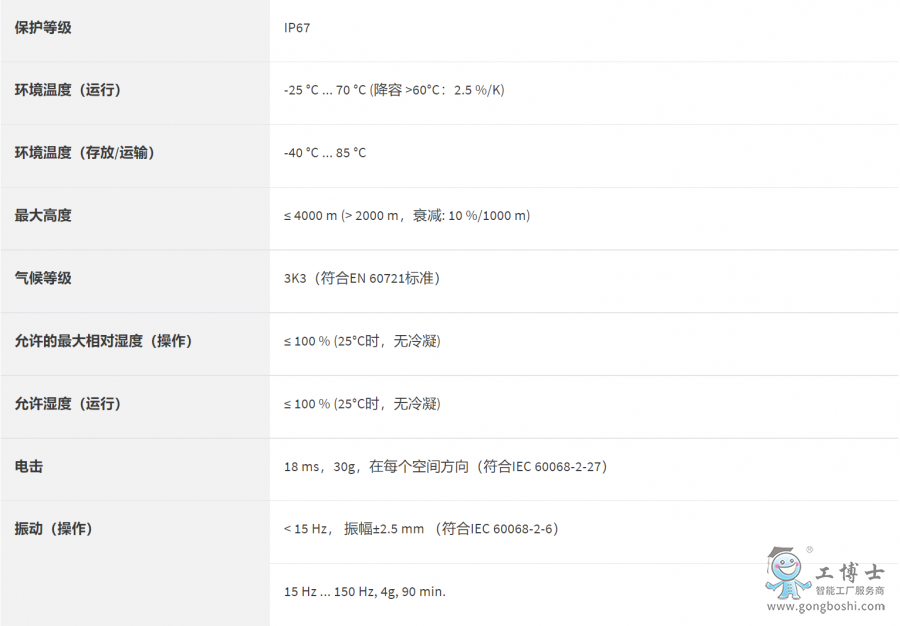The height and width of the screenshot is (626, 900).
Task: Click the < 15 Hz amplitude vibration value
Action: (421, 528)
